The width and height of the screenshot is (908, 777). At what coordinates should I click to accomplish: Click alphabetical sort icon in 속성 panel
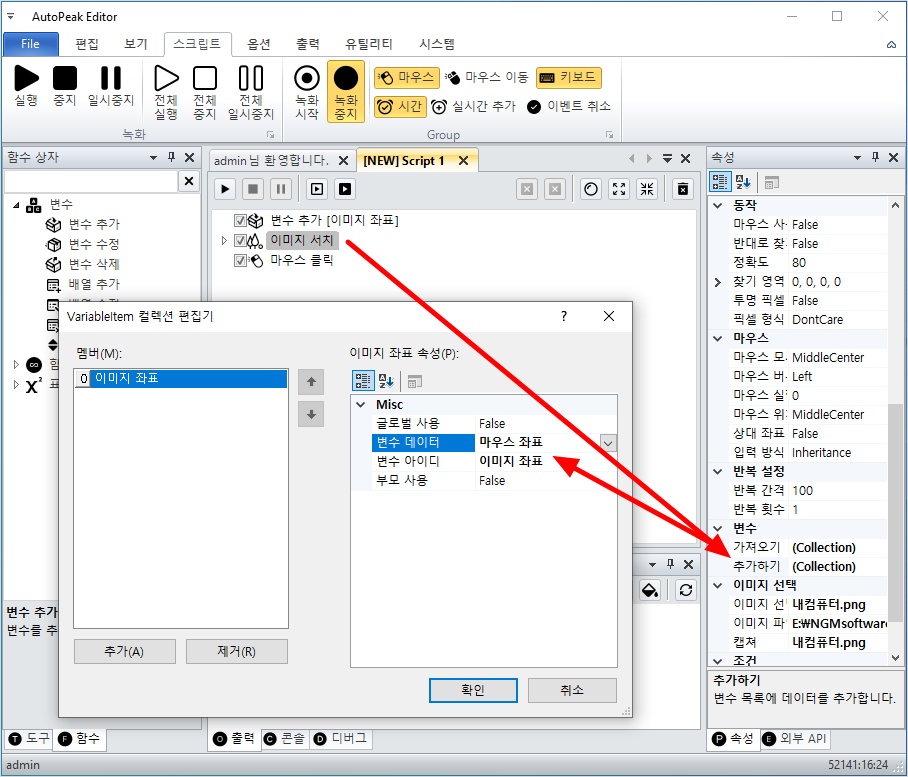(743, 182)
